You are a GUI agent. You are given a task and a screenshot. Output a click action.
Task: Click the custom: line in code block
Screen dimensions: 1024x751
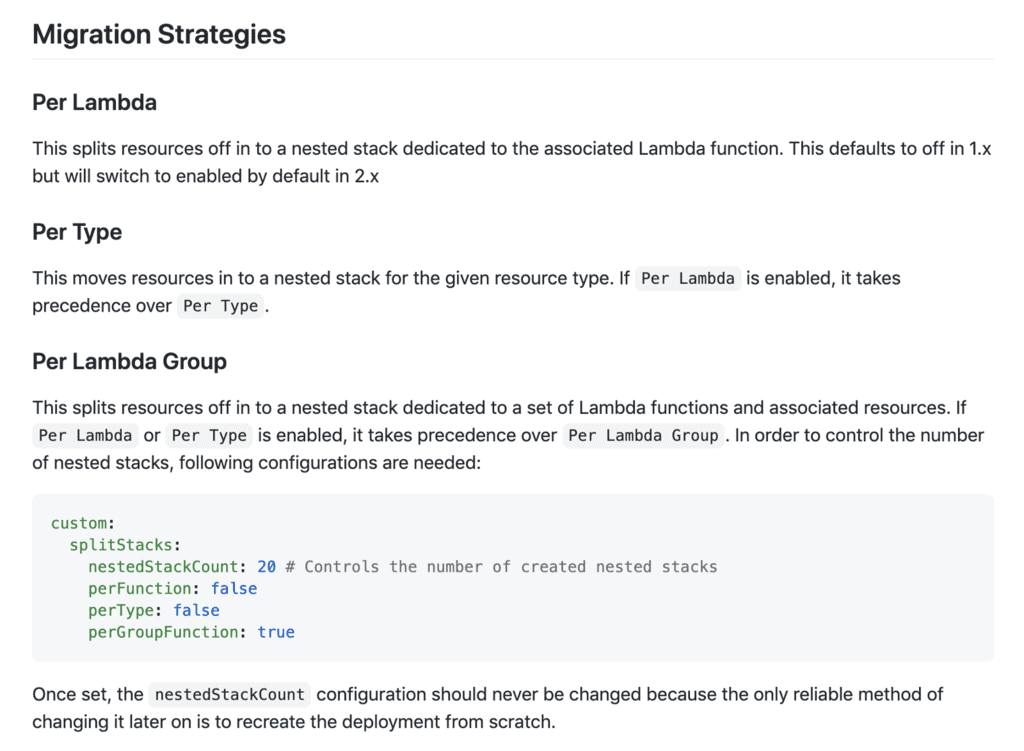82,523
